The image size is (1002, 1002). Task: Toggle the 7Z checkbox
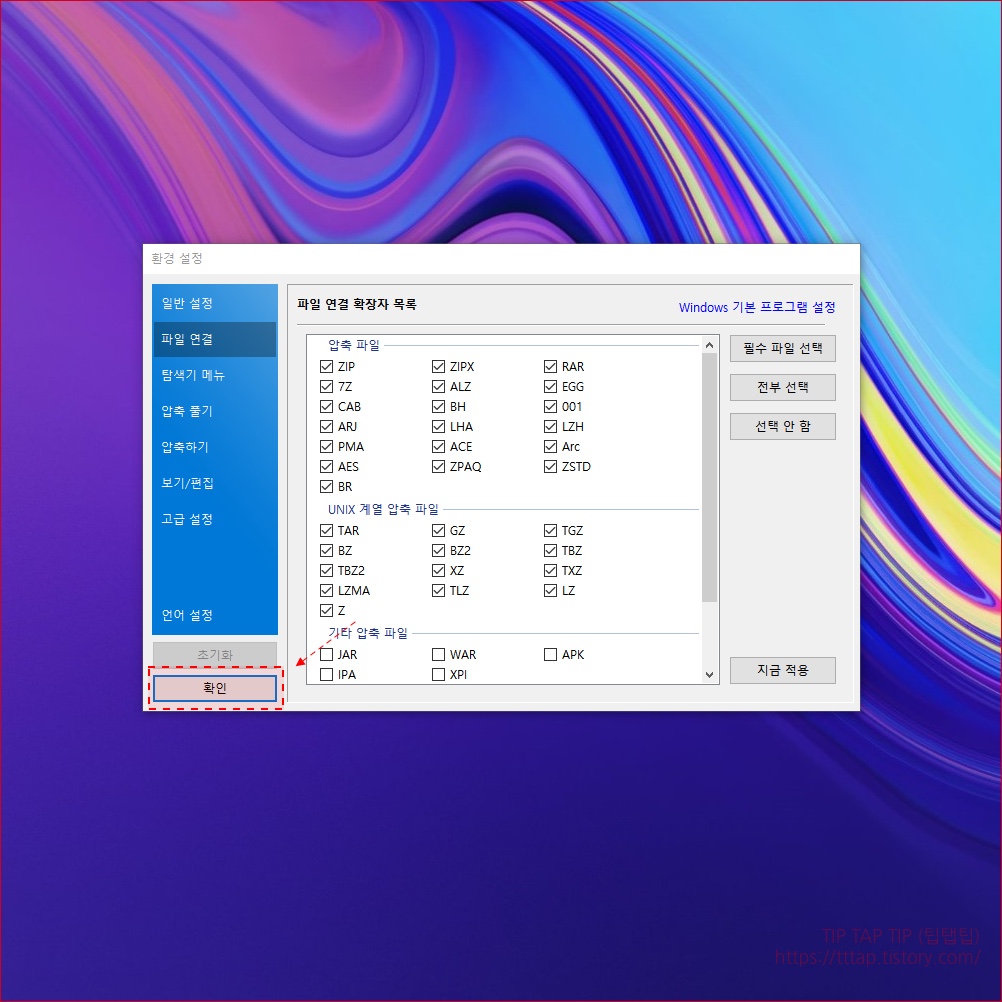pos(327,387)
